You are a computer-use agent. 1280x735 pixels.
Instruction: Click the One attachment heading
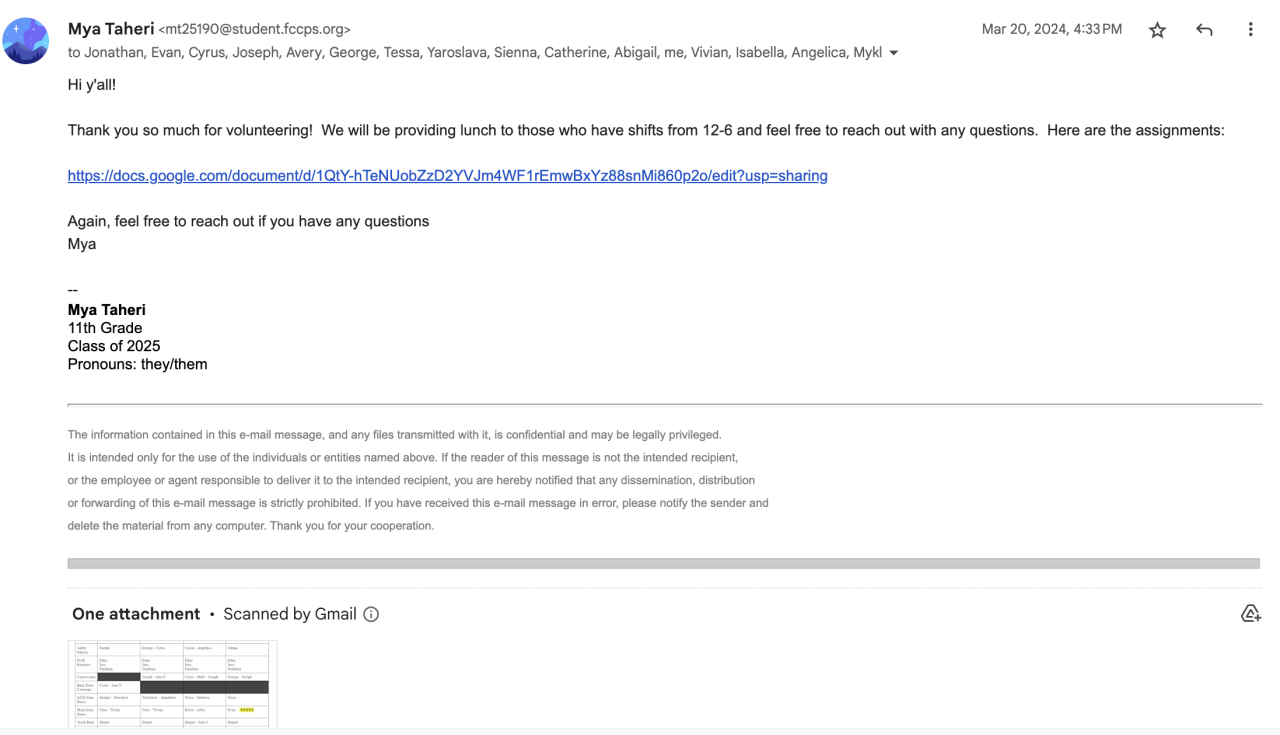click(136, 614)
